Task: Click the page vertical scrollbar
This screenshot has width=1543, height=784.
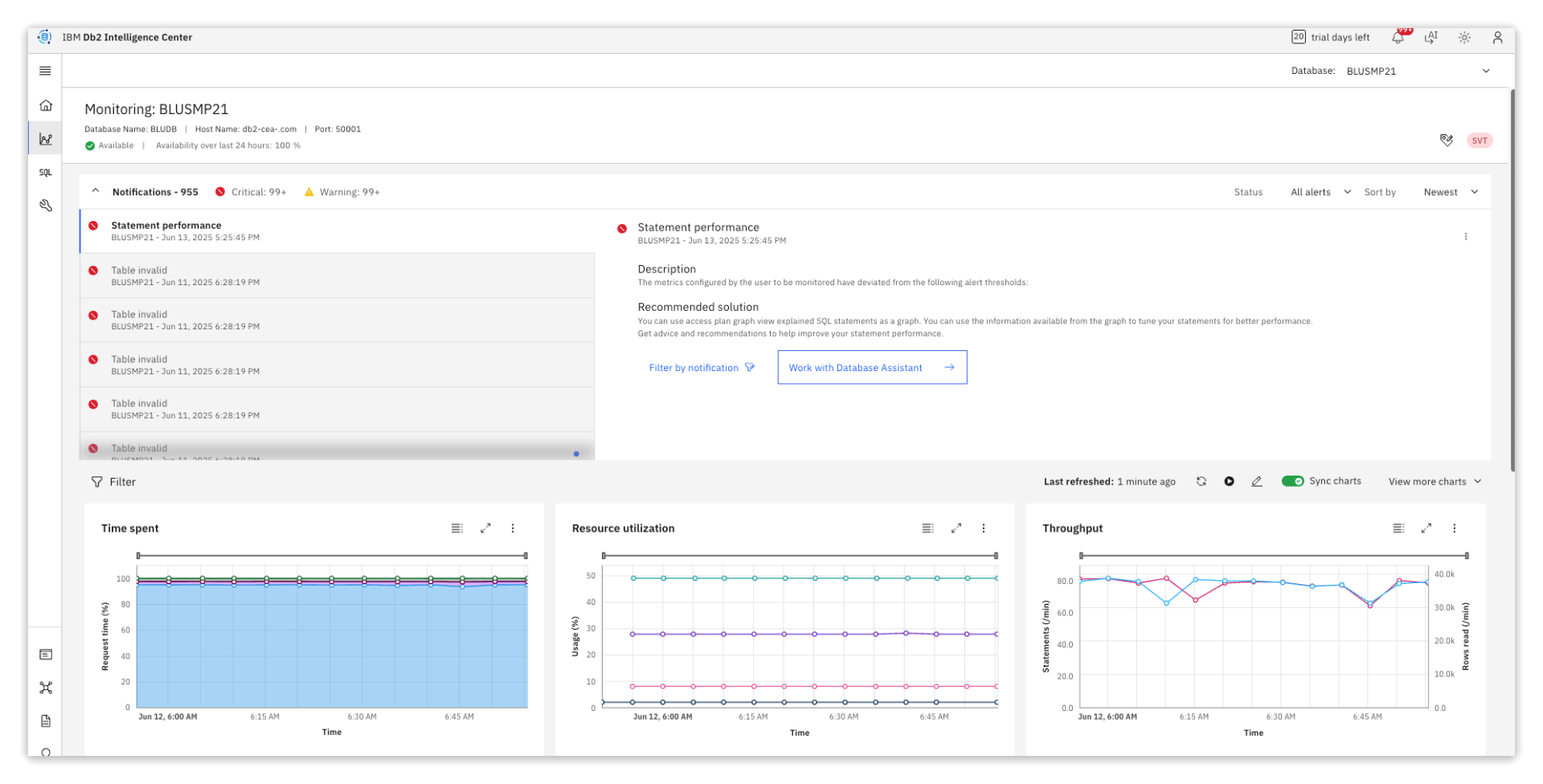Action: click(1512, 280)
